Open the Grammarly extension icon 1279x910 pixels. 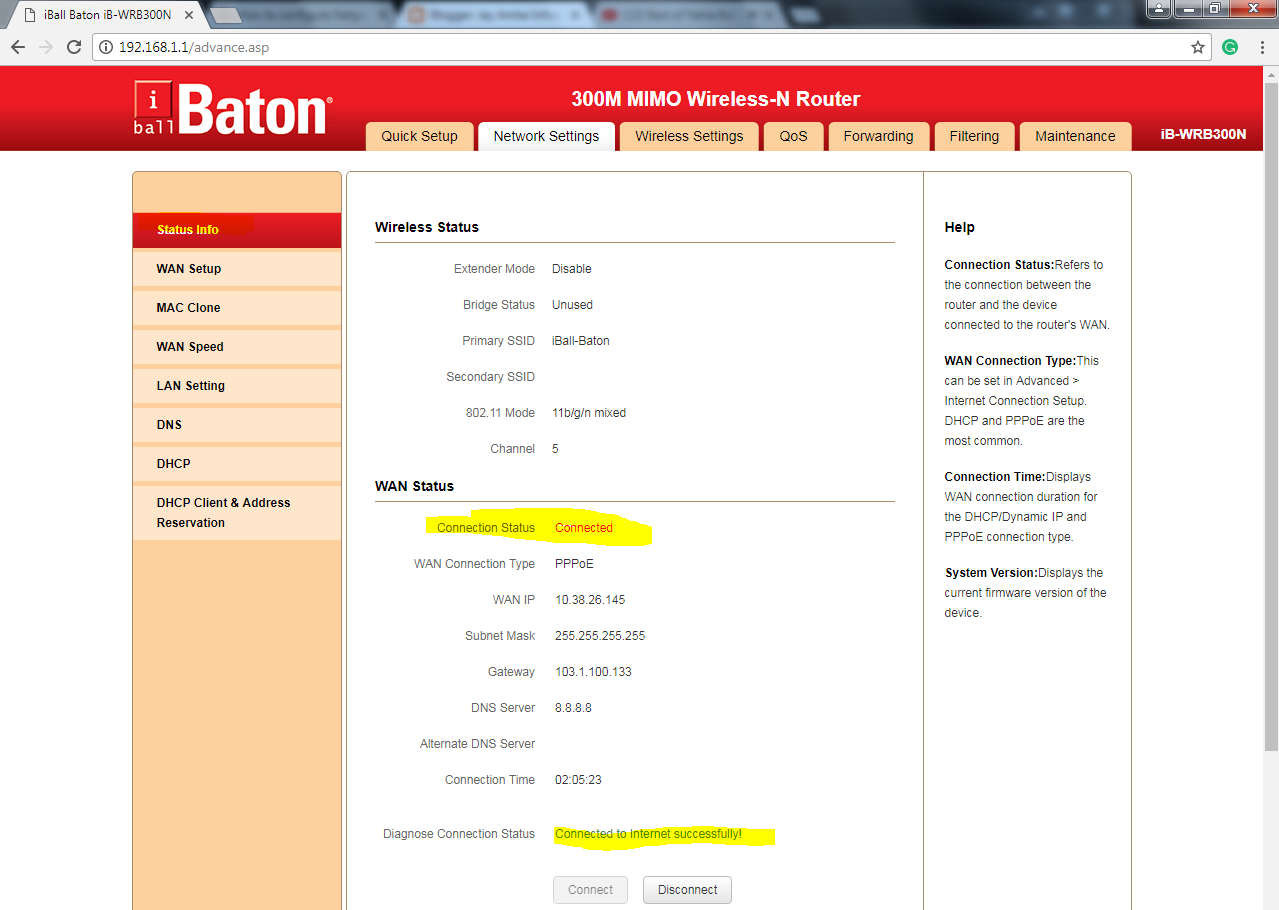pos(1229,46)
